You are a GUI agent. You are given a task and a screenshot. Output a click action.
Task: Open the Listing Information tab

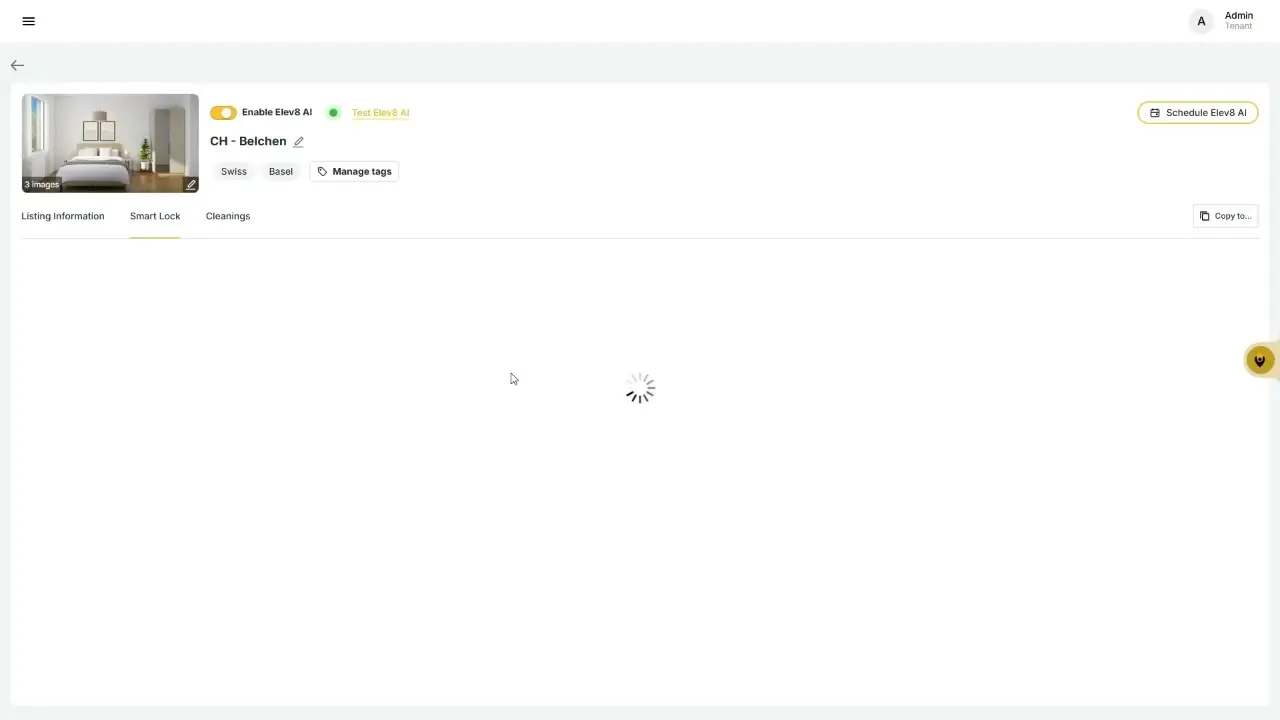coord(63,216)
